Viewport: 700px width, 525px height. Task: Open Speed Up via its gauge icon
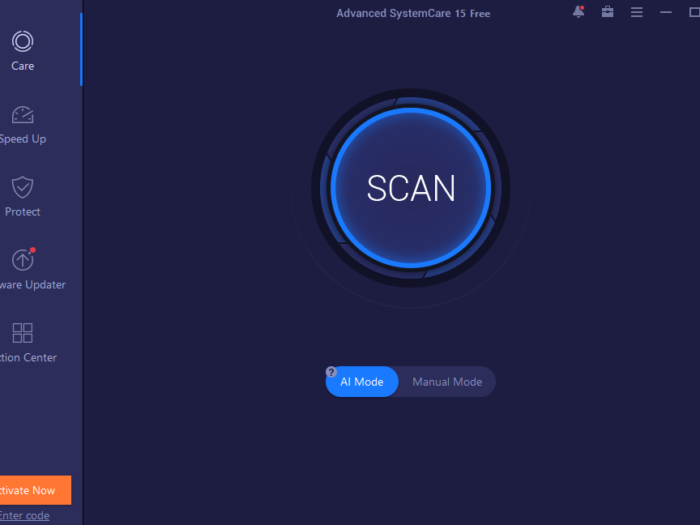(x=22, y=114)
